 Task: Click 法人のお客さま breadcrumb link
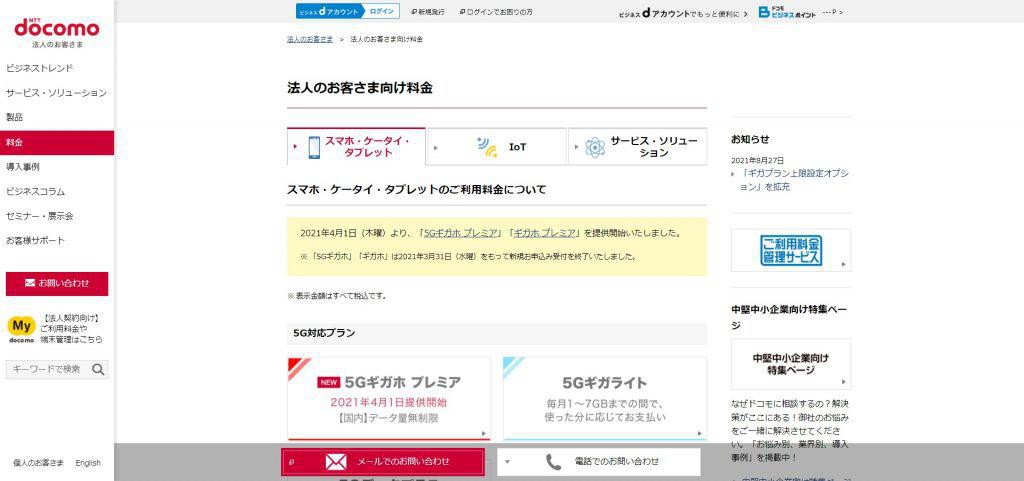310,39
